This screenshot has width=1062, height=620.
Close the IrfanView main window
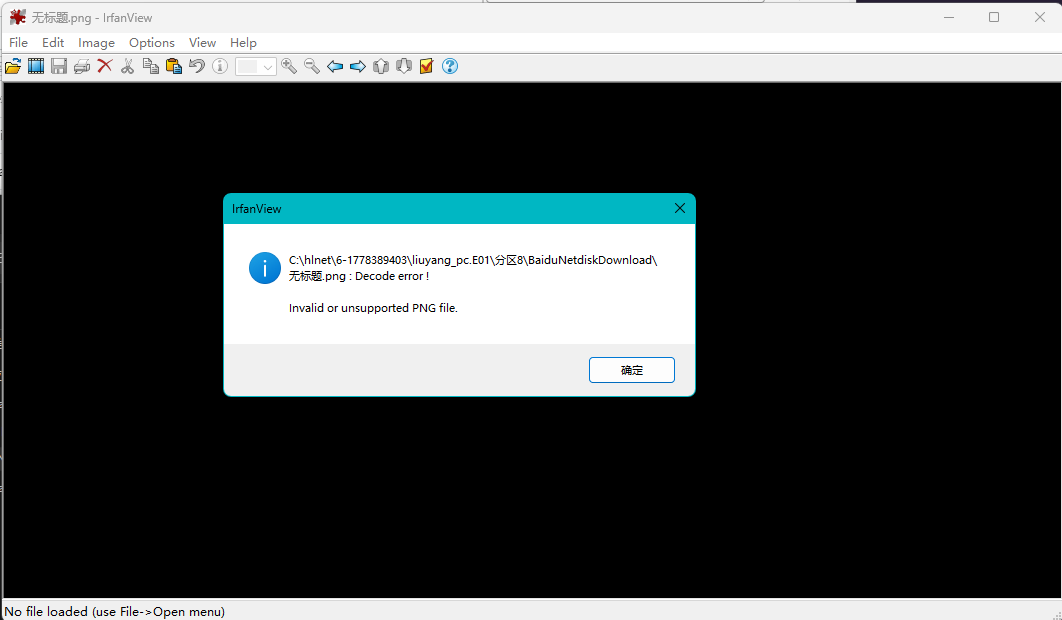tap(1040, 17)
